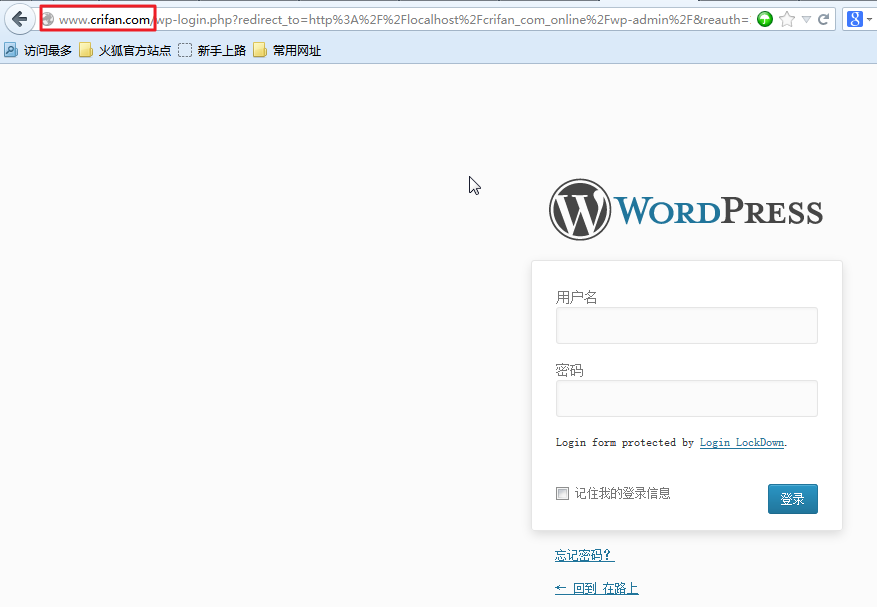Follow the 回到 在路上 link
Viewport: 877px width, 607px height.
coord(597,589)
